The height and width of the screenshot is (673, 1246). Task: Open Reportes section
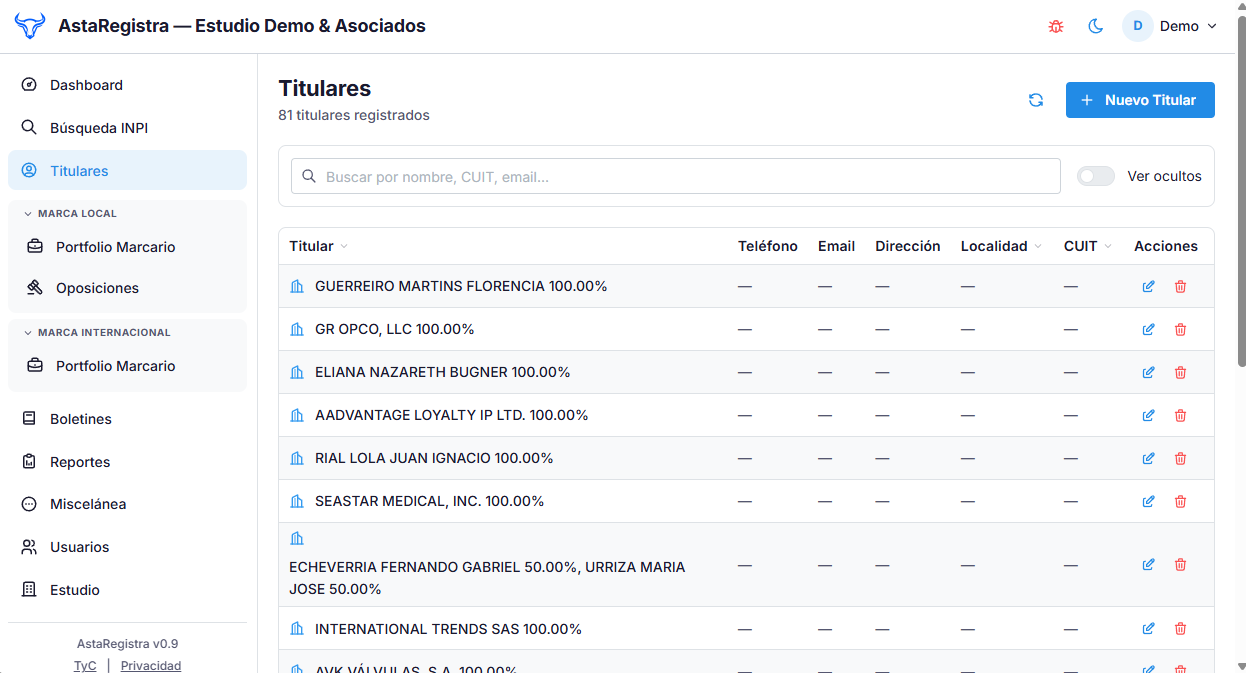(x=127, y=462)
